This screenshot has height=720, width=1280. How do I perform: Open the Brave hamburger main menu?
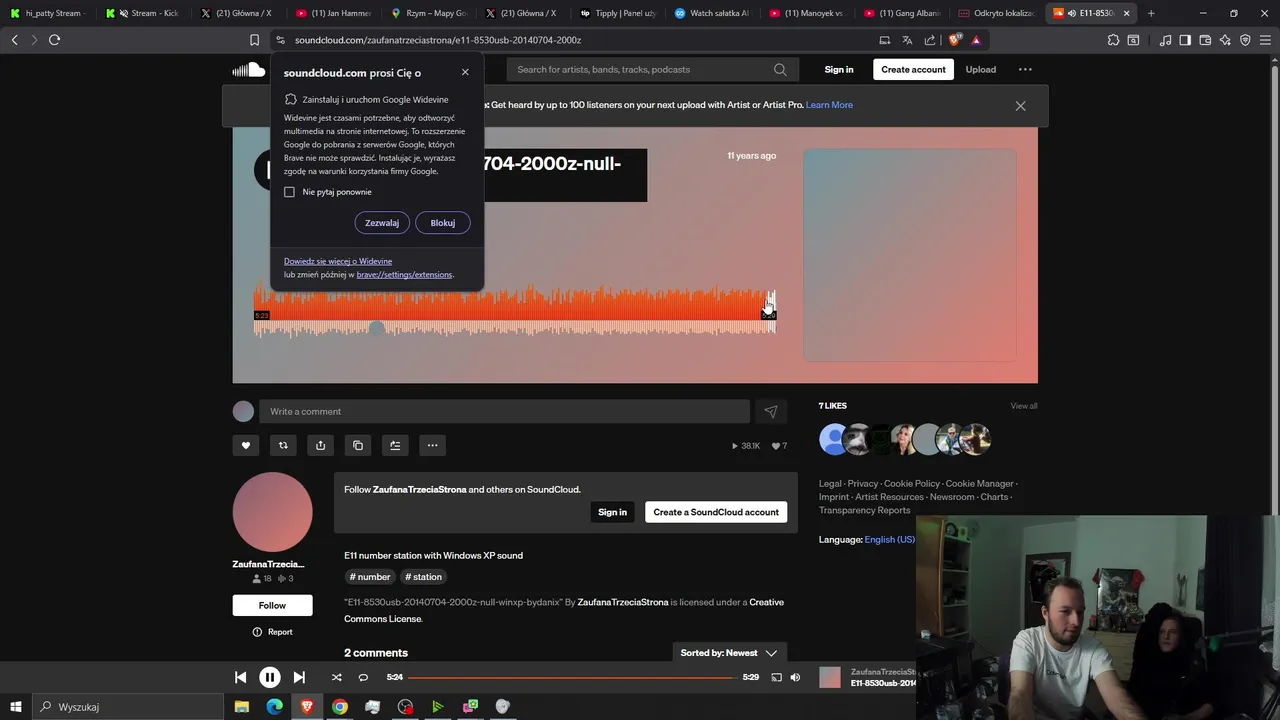tap(1265, 40)
